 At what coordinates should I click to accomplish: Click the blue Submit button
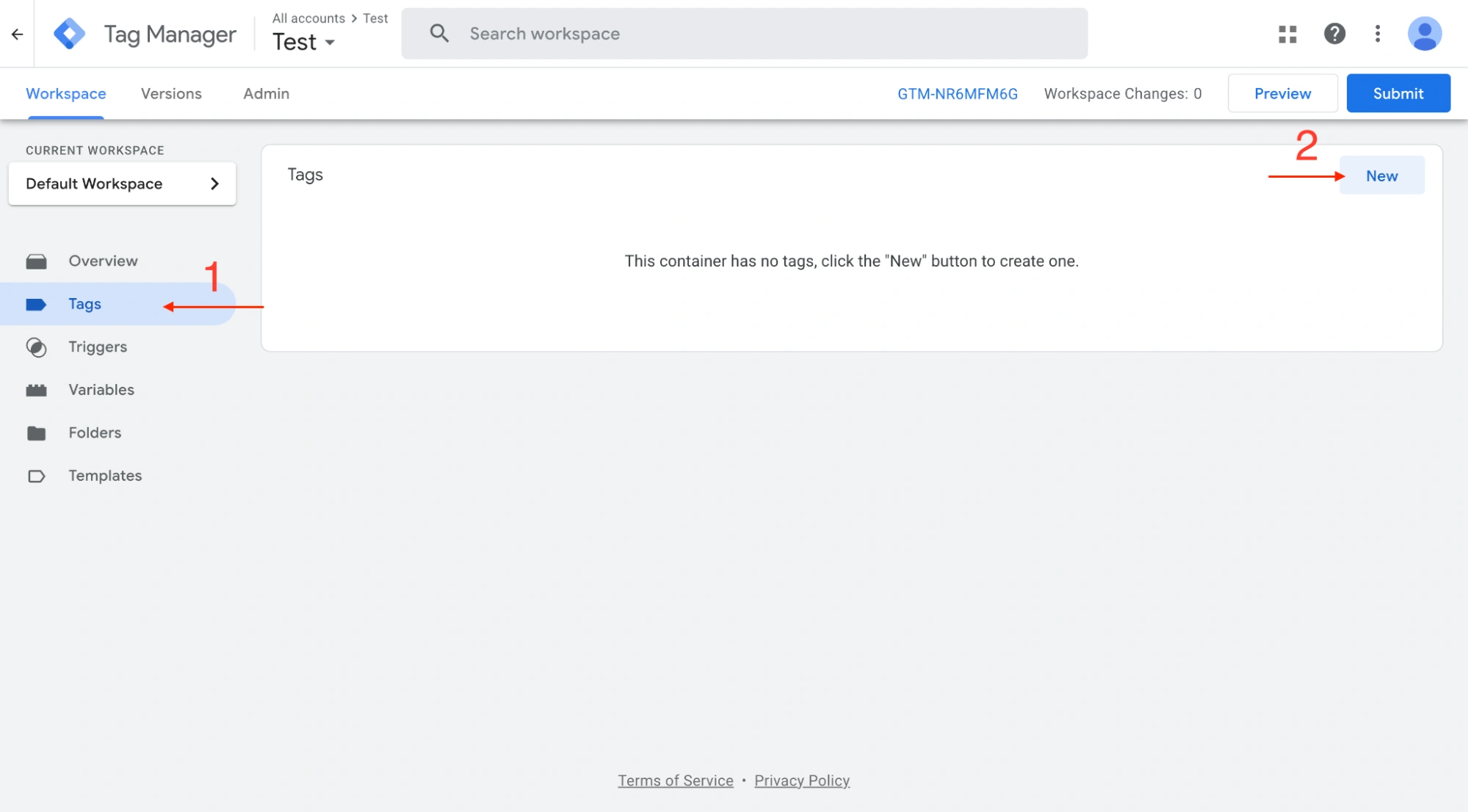click(x=1398, y=94)
